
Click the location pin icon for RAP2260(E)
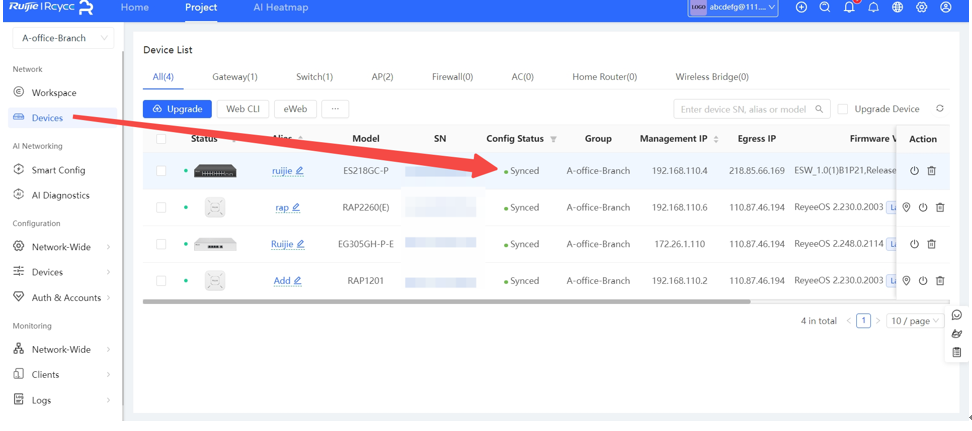[x=906, y=208]
